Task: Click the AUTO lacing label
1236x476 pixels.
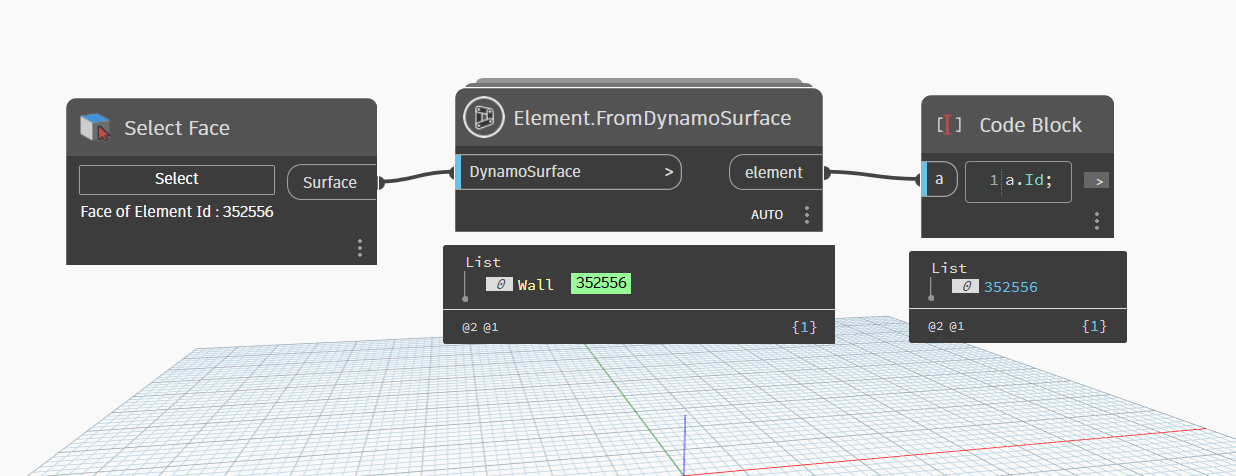Action: (x=768, y=214)
